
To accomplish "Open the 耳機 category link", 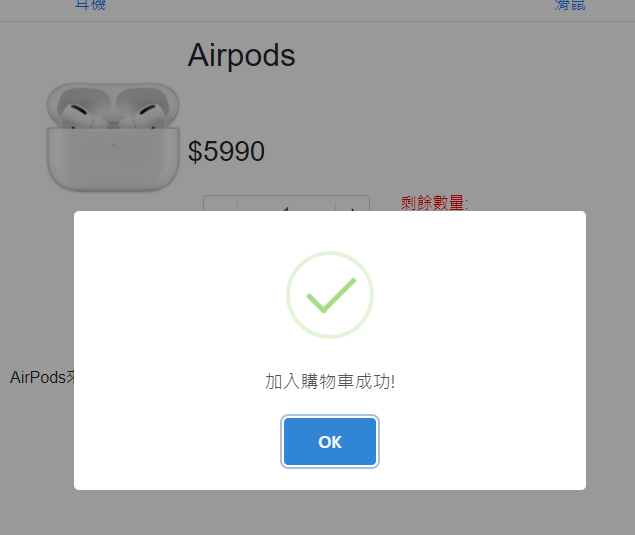I will [90, 5].
